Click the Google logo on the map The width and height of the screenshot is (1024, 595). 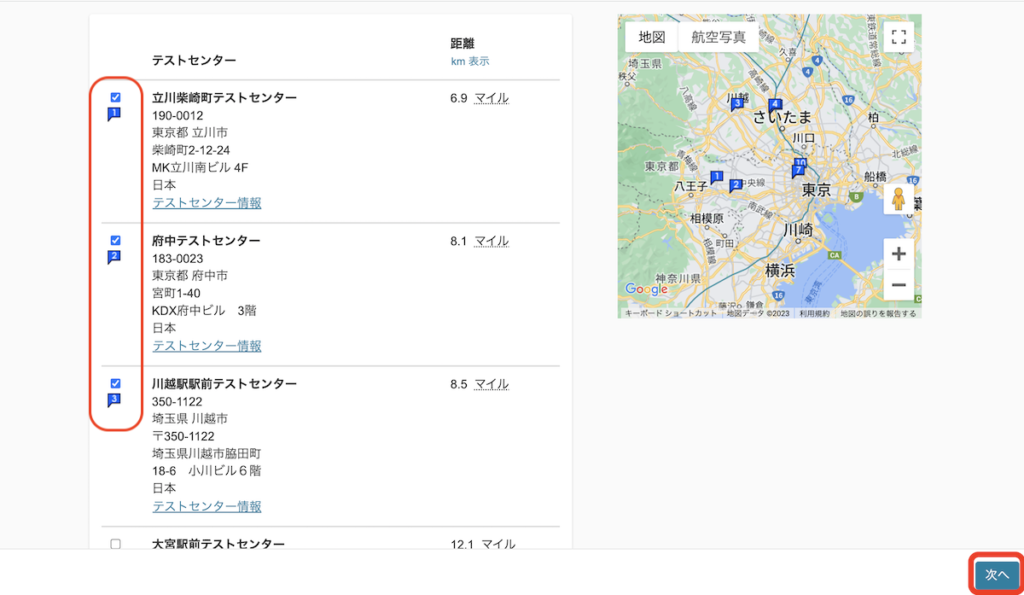[x=645, y=290]
